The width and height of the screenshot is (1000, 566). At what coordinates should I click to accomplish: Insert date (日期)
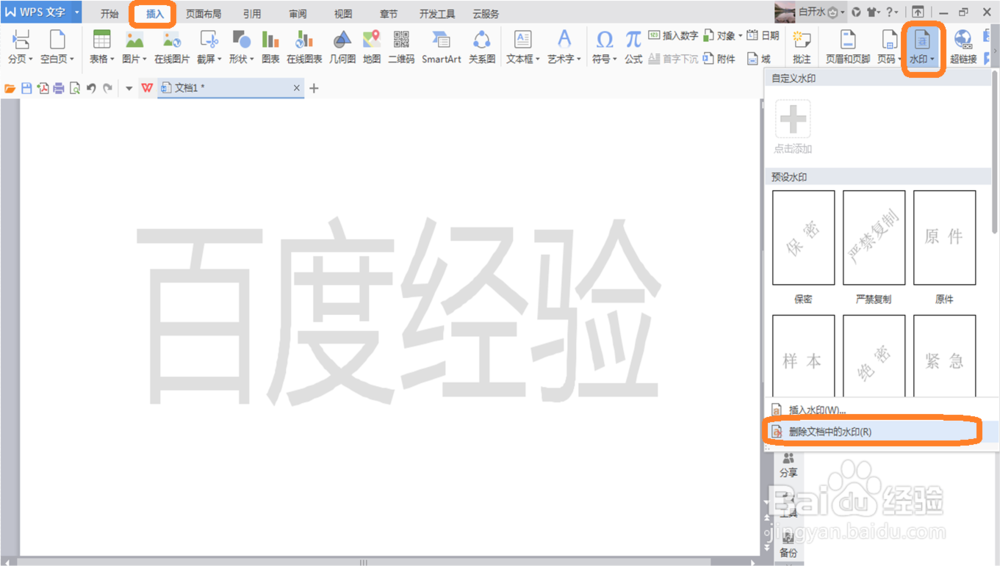click(763, 36)
